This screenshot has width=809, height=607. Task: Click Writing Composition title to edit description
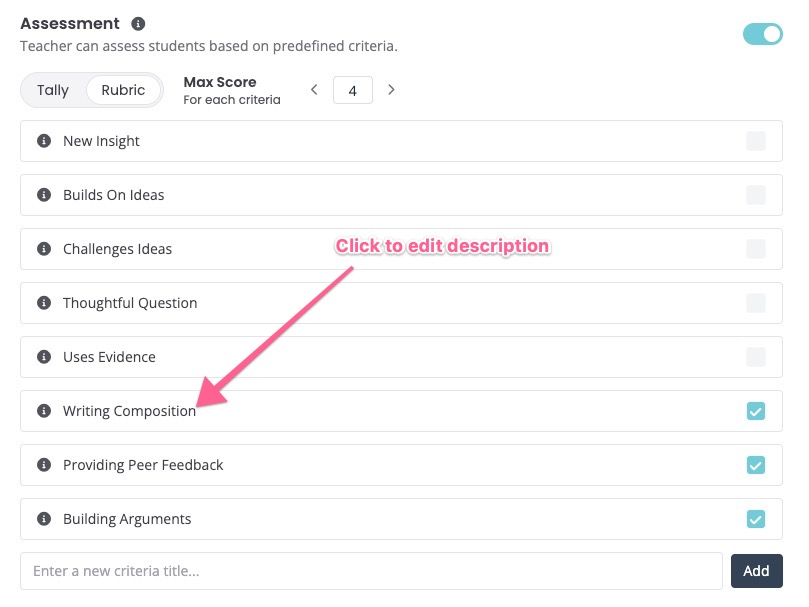pos(129,411)
